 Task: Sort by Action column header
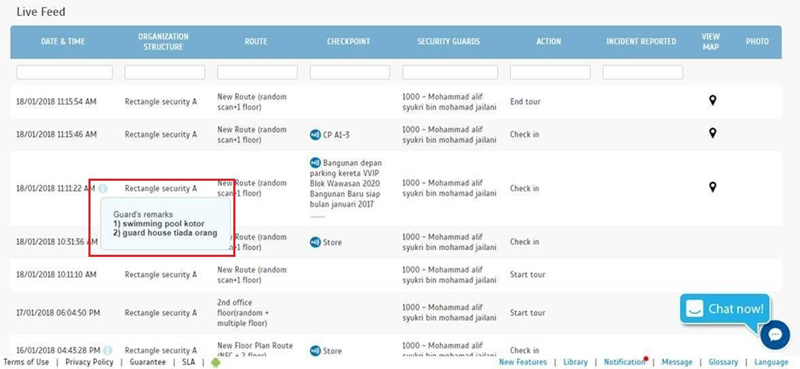click(x=548, y=41)
